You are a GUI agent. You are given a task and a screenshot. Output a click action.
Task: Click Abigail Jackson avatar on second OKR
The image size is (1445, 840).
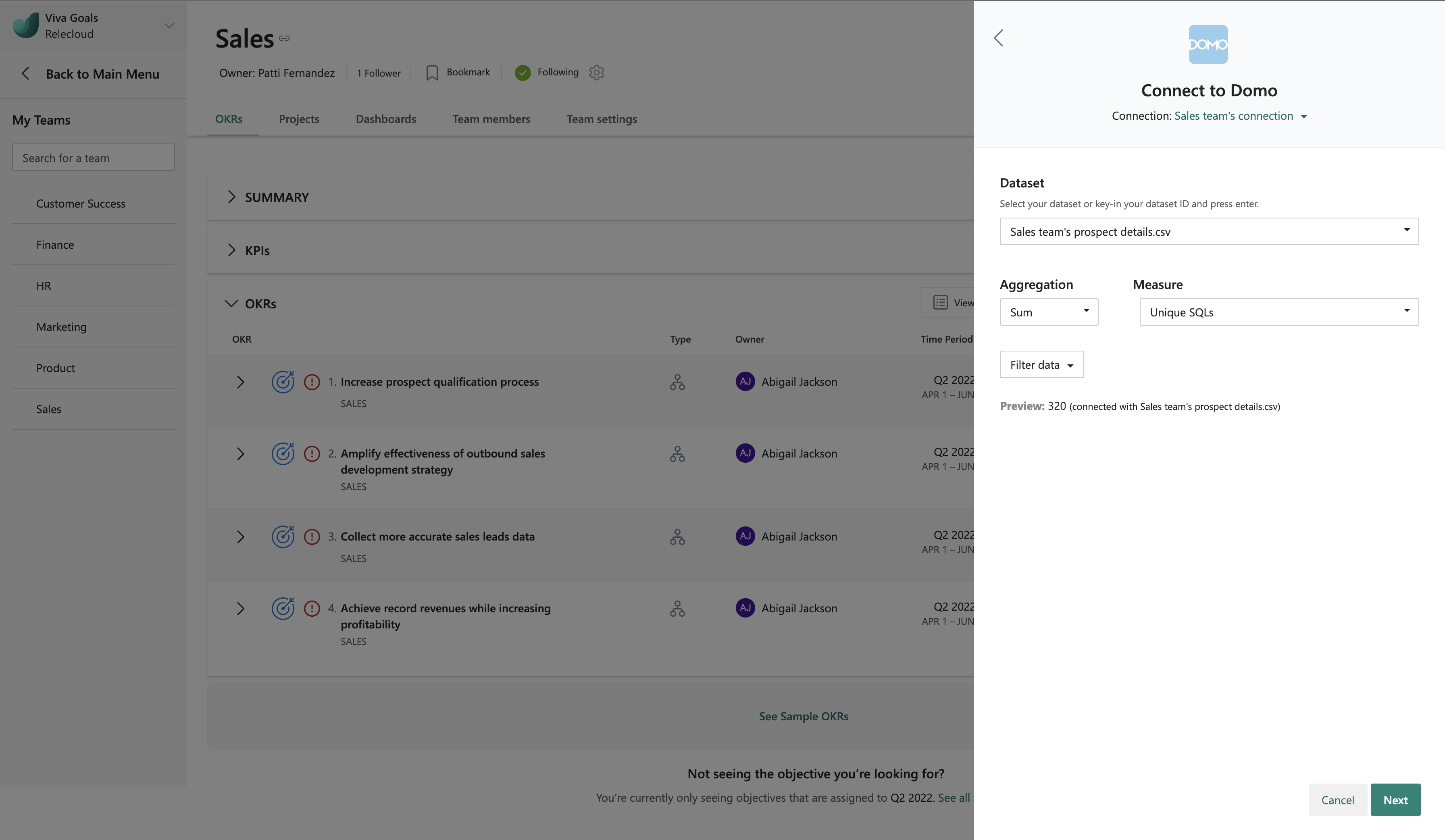745,453
